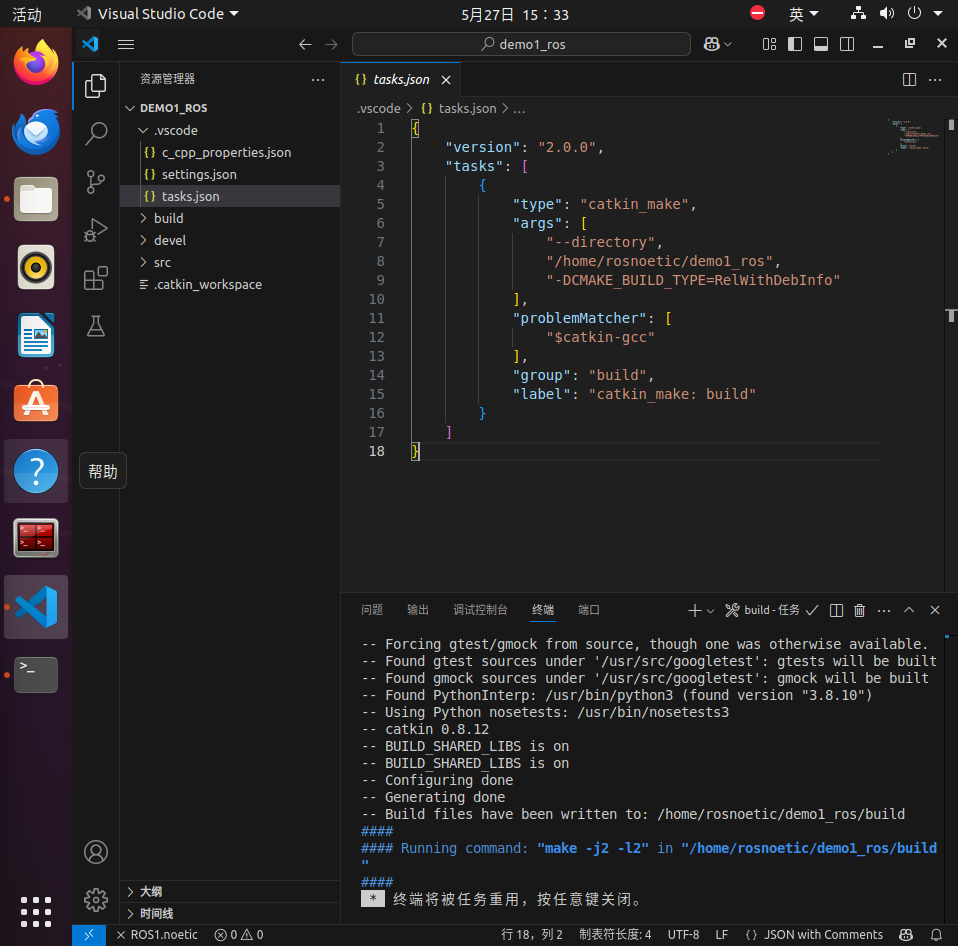Open the Accounts icon in activity bar
The width and height of the screenshot is (958, 946).
(x=95, y=852)
